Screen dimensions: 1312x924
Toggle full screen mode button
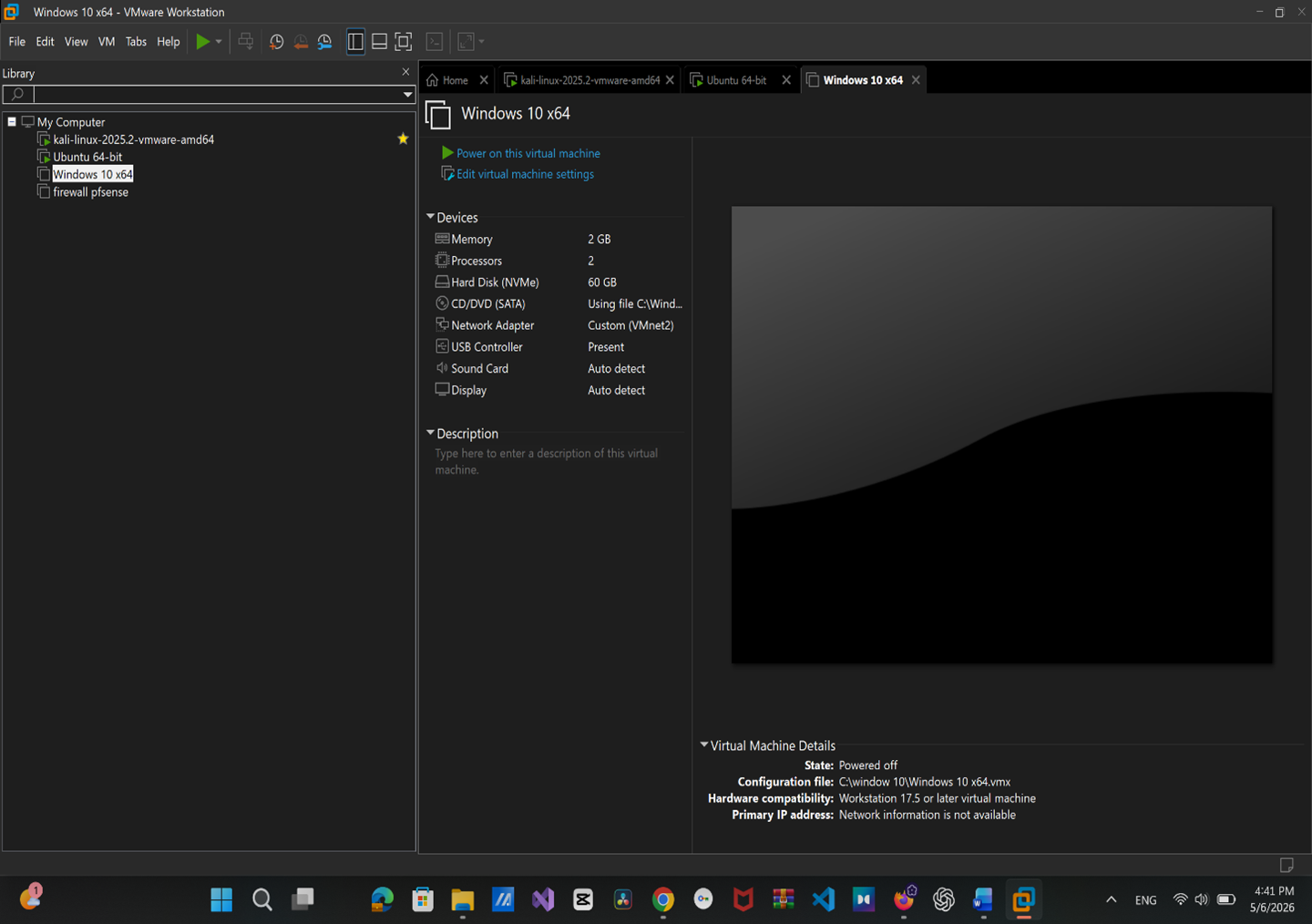(404, 42)
